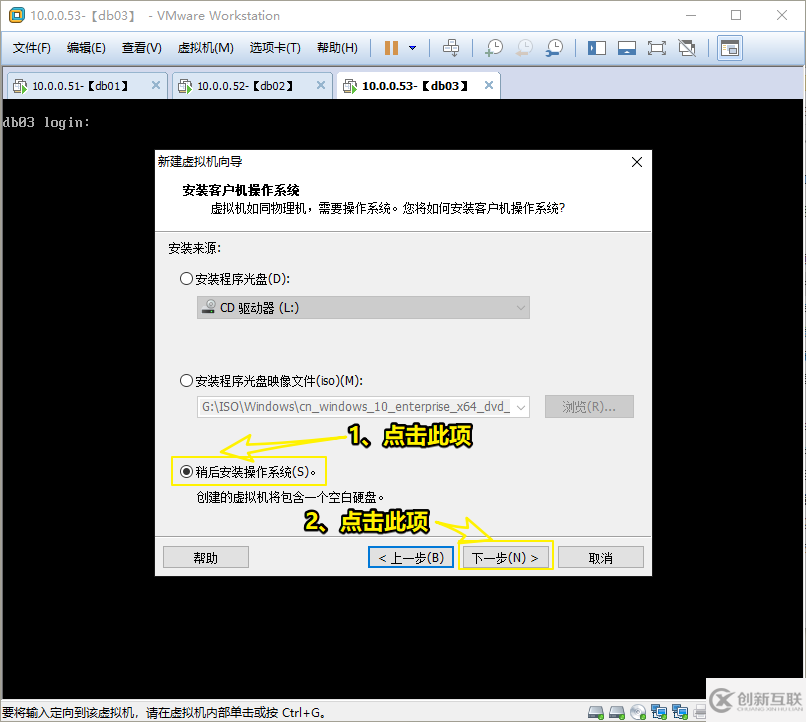Proceed with the 下一步(N) button
The image size is (806, 722).
point(505,558)
